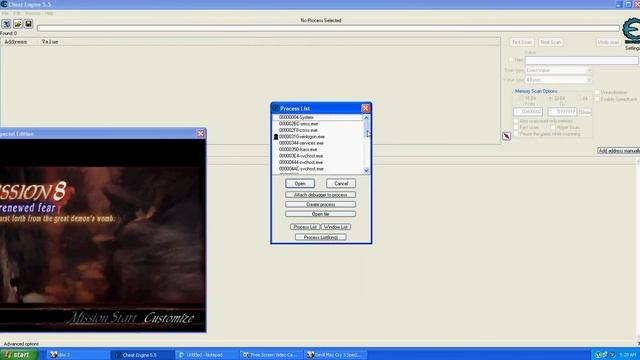This screenshot has height=360, width=640.
Task: Toggle the Hex checkbox
Action: coord(511,60)
